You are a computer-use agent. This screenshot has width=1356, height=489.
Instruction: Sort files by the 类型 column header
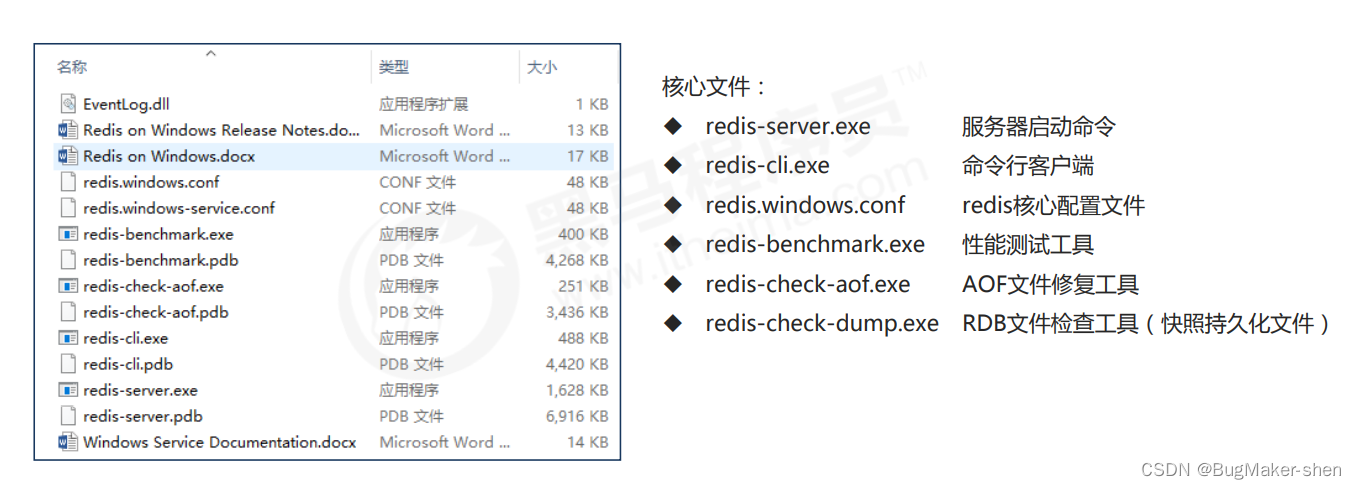394,67
